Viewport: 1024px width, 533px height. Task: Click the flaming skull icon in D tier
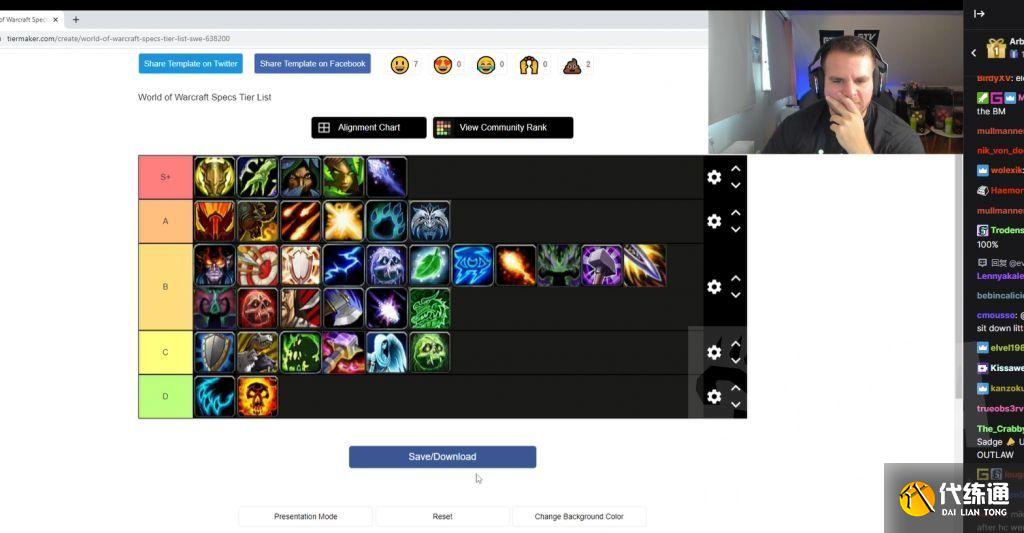click(257, 396)
